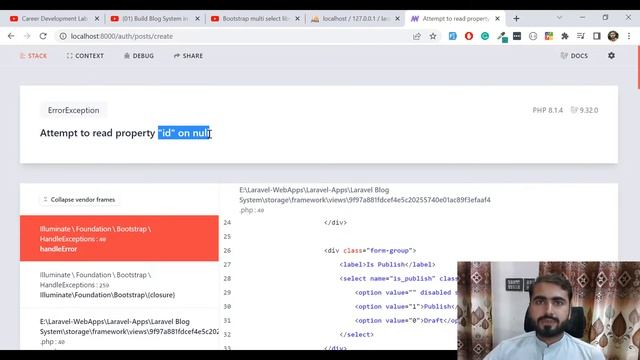Select the DEBUG tab in Ignition
Viewport: 640px width, 360px height.
pos(139,56)
